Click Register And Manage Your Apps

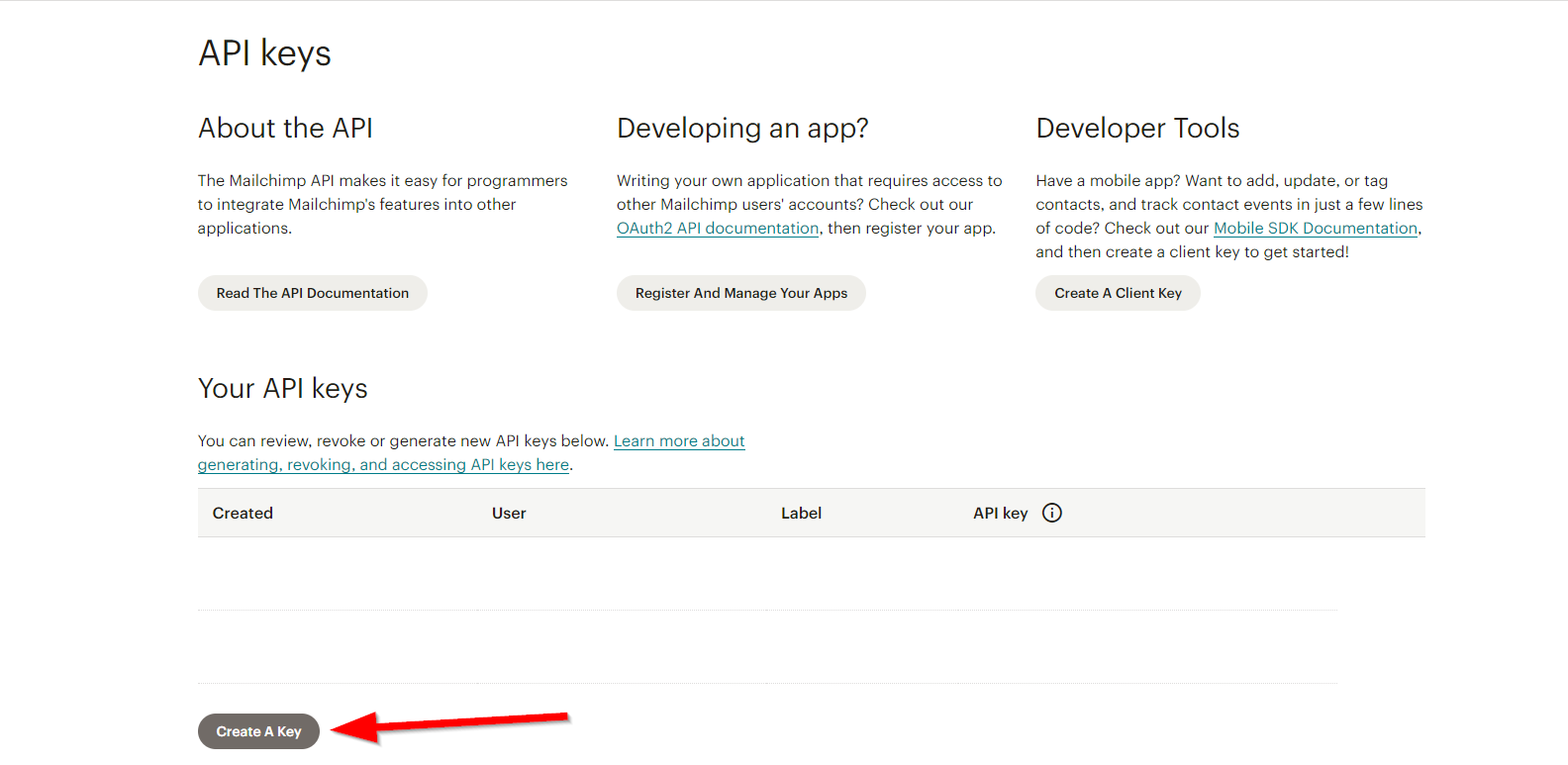tap(741, 293)
